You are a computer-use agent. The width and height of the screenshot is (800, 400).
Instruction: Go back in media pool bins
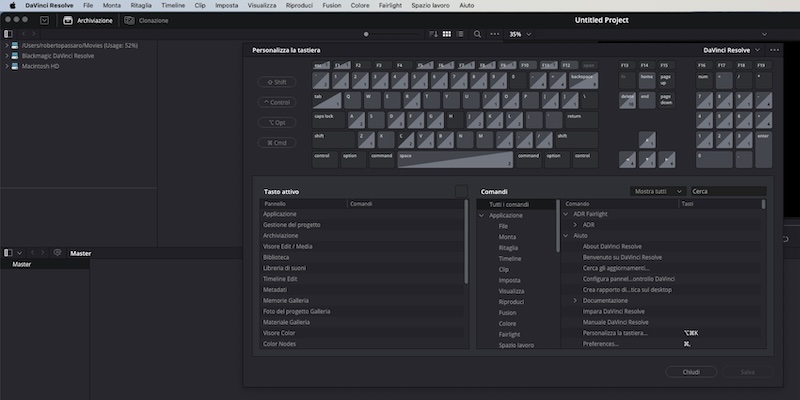[x=32, y=253]
